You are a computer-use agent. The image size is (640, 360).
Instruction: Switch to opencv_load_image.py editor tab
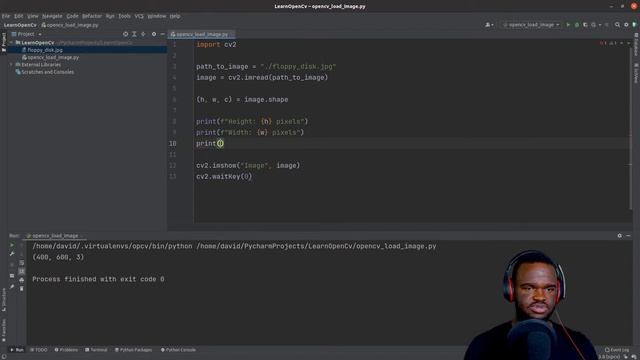point(202,34)
